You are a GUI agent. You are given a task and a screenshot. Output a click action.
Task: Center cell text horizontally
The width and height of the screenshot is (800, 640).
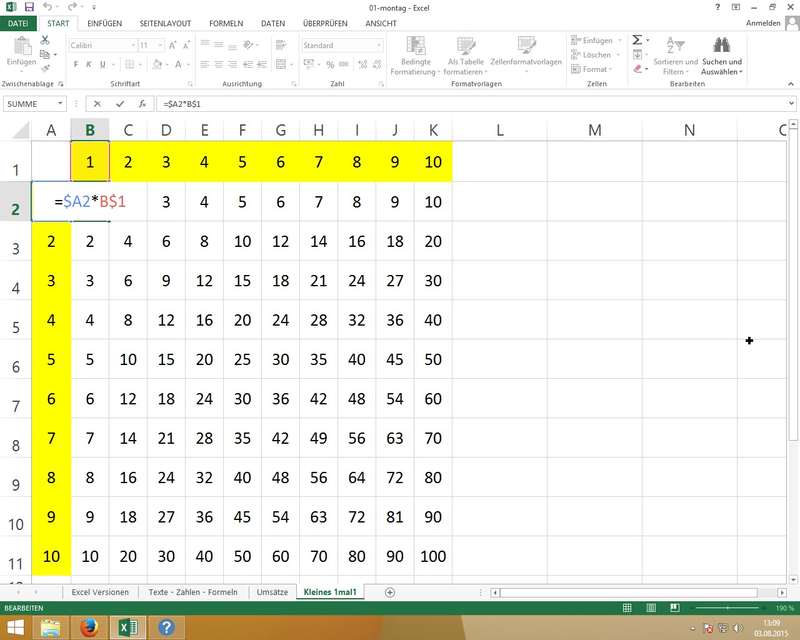[x=218, y=64]
